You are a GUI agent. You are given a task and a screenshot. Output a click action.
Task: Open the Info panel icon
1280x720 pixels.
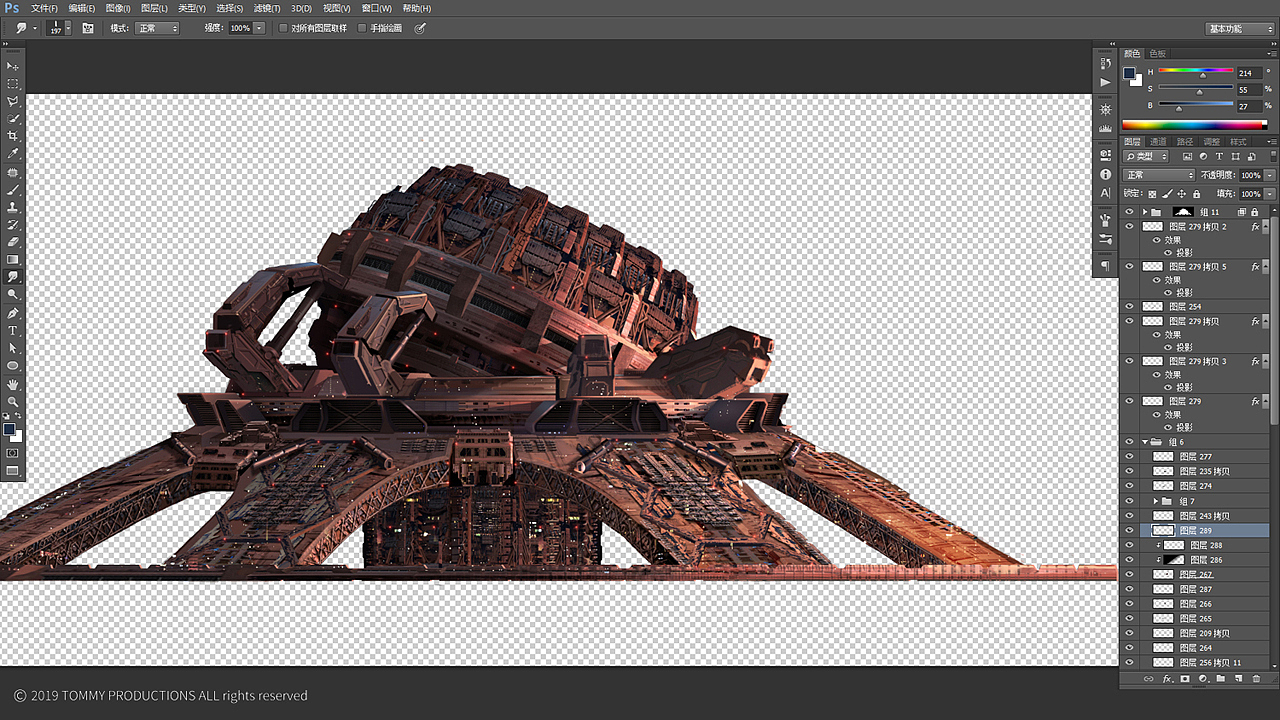tap(1105, 174)
